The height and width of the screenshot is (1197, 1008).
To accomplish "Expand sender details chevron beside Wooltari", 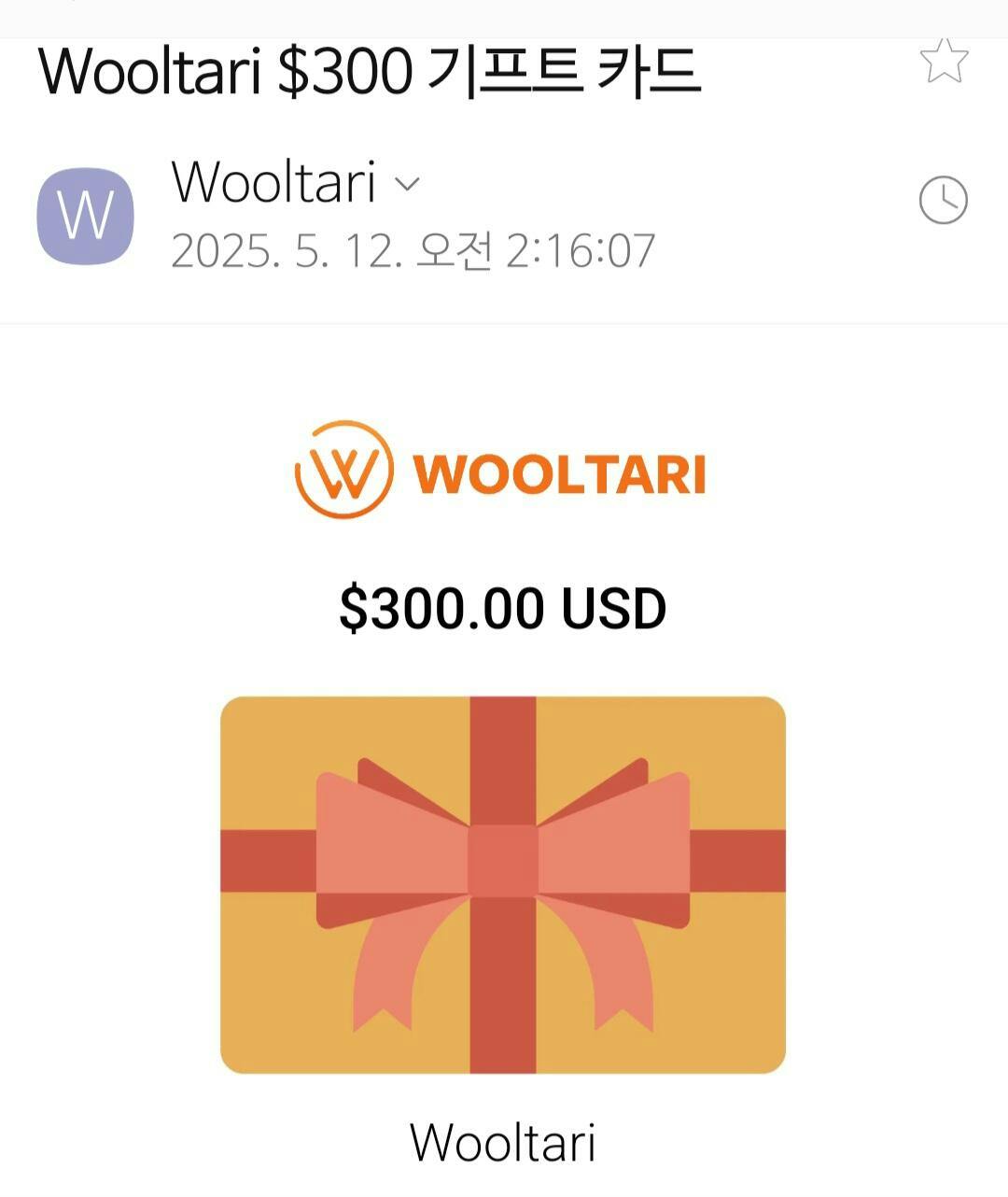I will (x=408, y=183).
